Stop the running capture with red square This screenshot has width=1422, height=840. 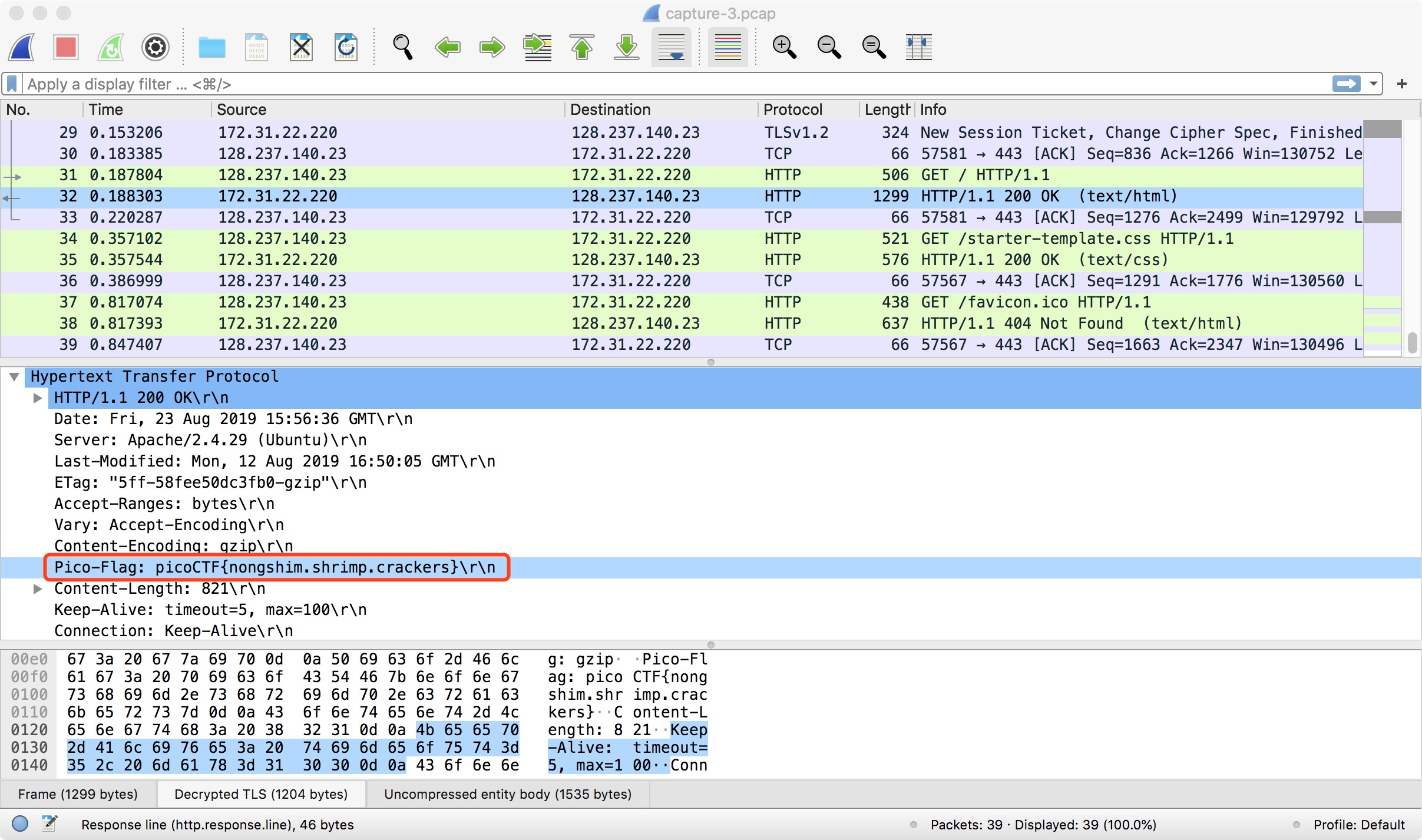[x=66, y=47]
